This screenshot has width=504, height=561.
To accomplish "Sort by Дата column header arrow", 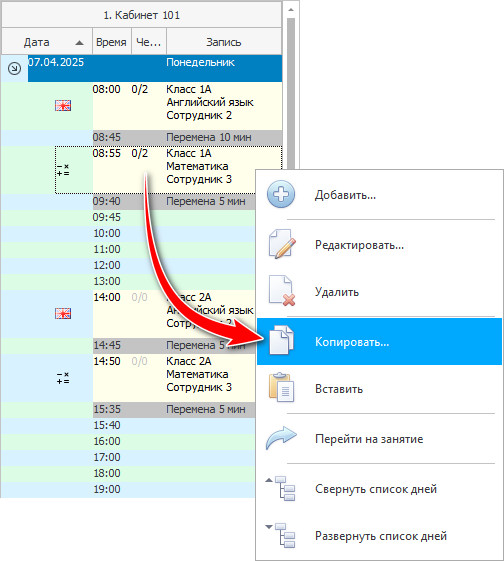I will pyautogui.click(x=79, y=43).
